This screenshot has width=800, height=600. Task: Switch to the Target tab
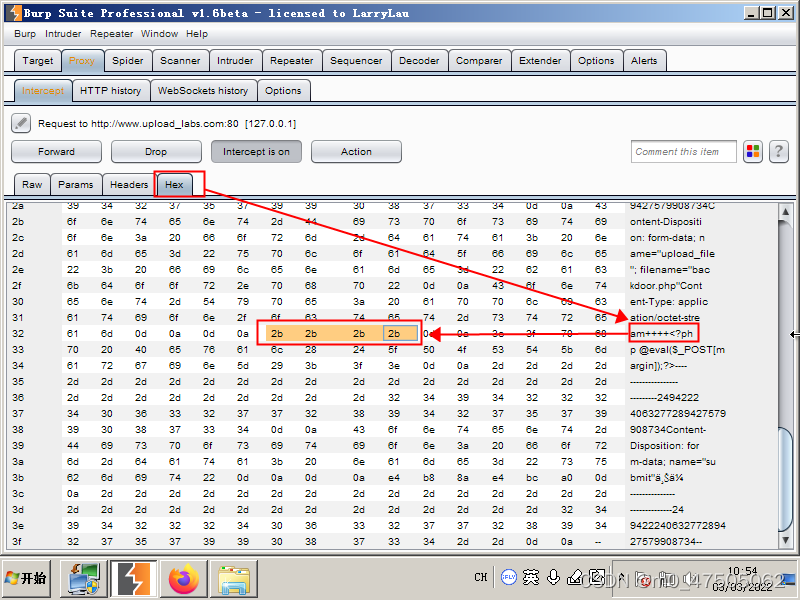(x=38, y=61)
